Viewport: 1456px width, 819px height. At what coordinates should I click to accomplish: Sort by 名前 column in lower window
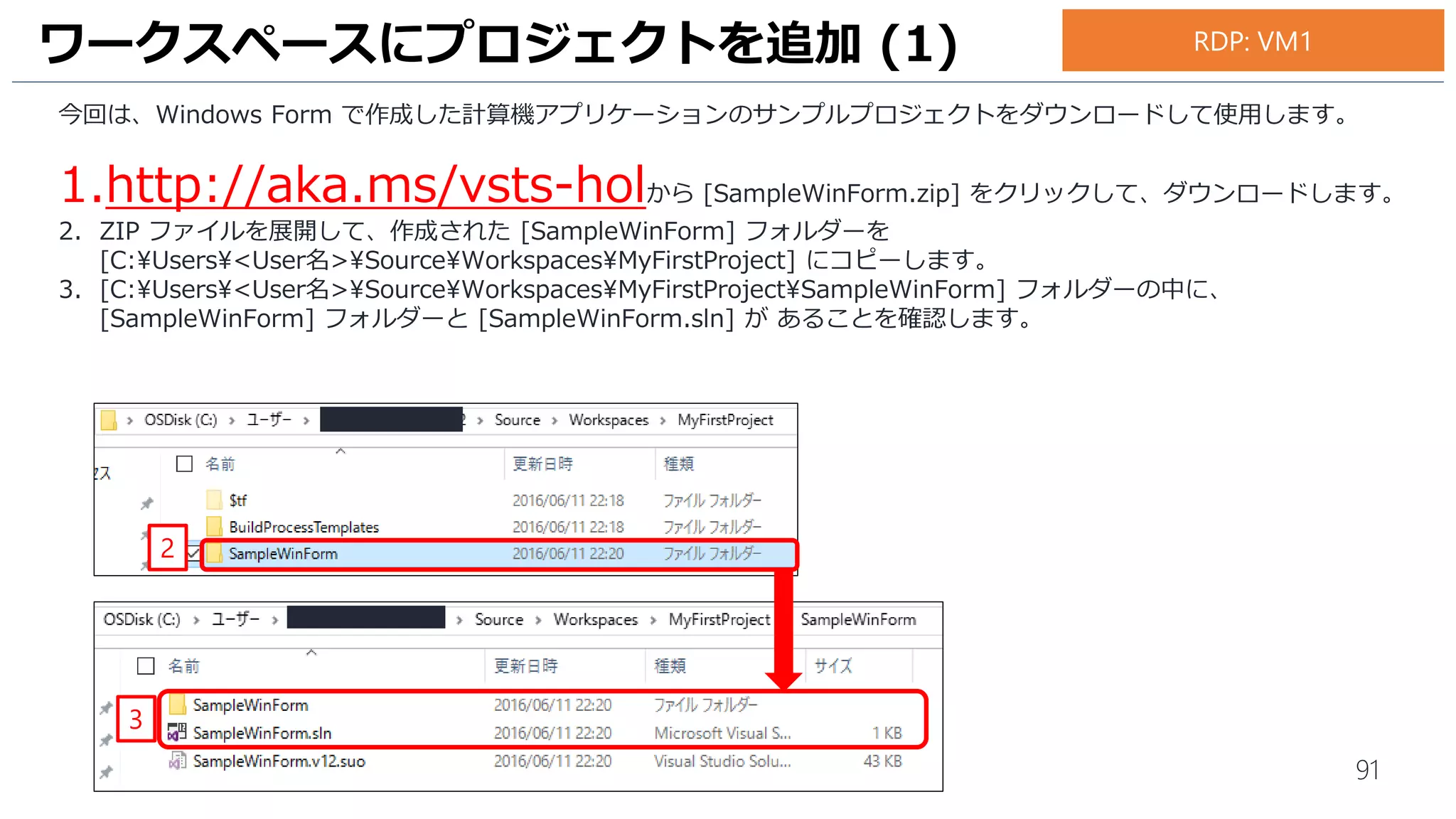[183, 665]
